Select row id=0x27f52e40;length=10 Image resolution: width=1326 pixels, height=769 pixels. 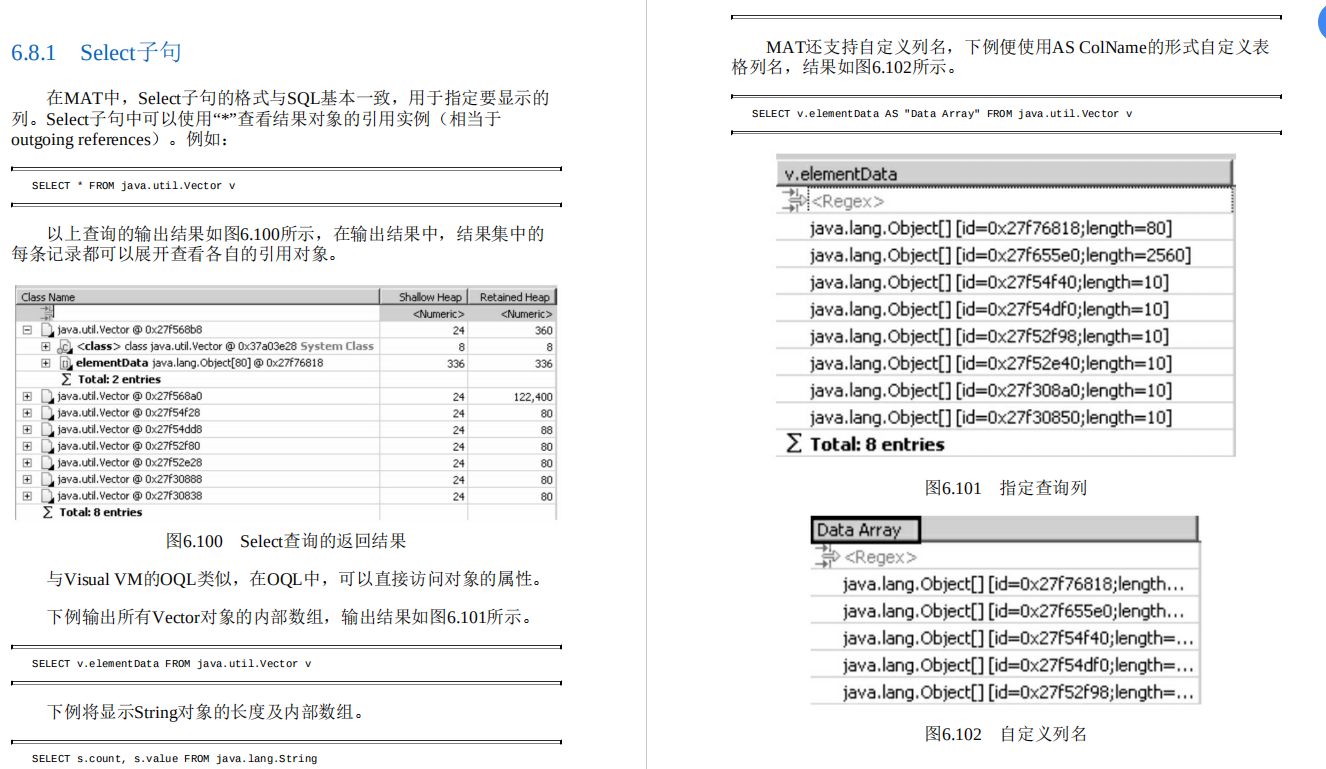pos(1005,363)
